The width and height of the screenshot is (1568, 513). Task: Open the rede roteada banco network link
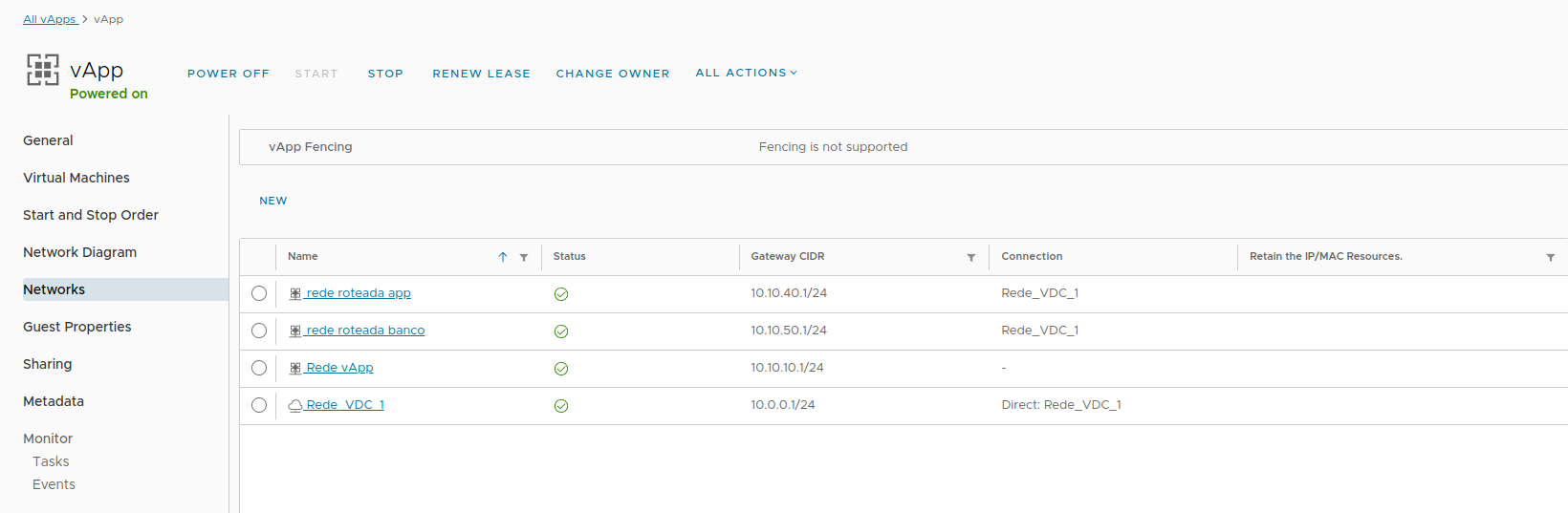point(365,331)
